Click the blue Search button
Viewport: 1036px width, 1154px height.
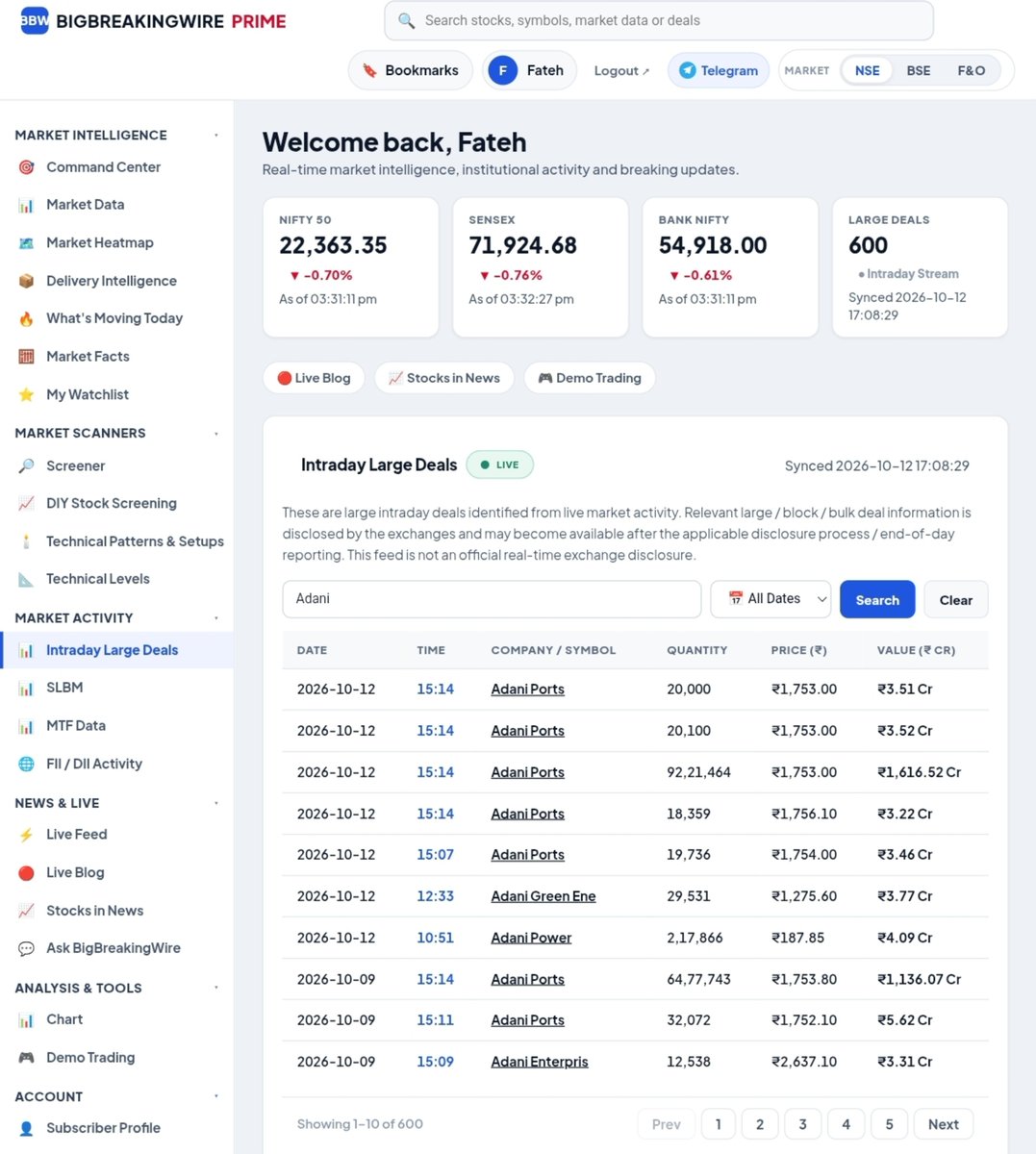coord(877,600)
